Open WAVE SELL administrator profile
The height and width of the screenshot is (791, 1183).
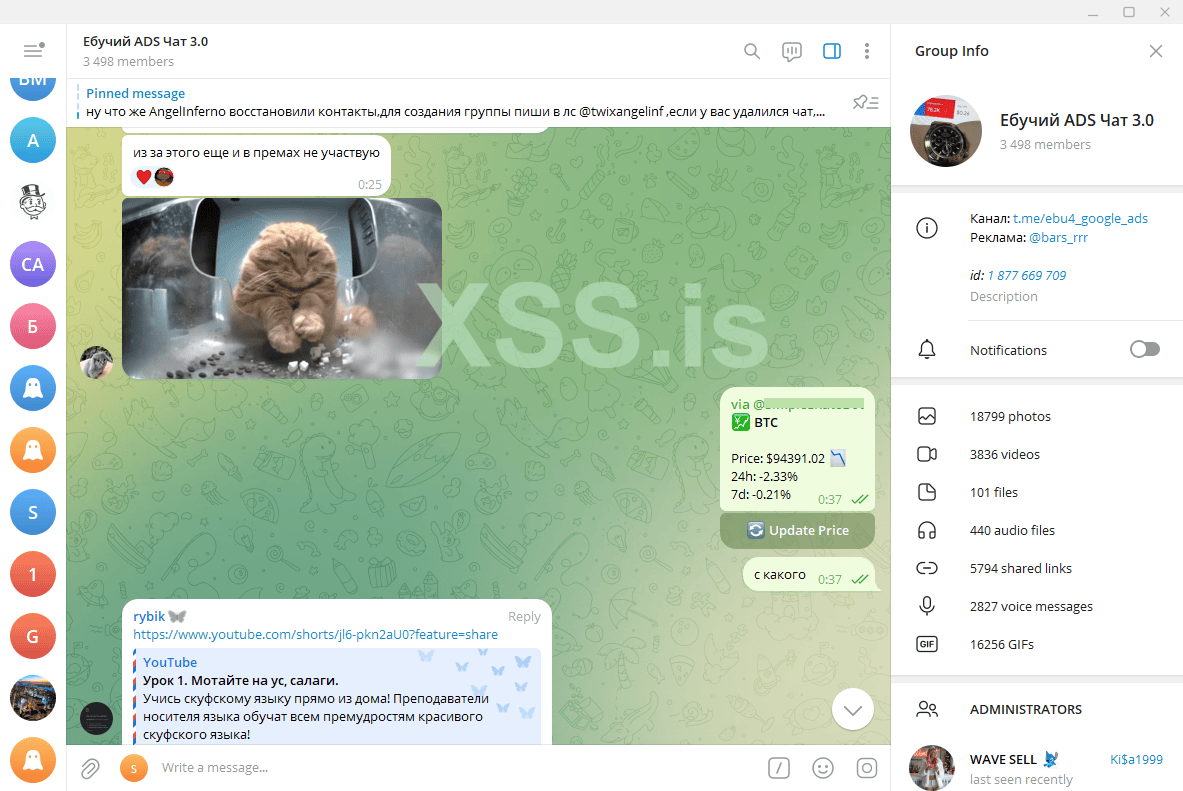1037,767
